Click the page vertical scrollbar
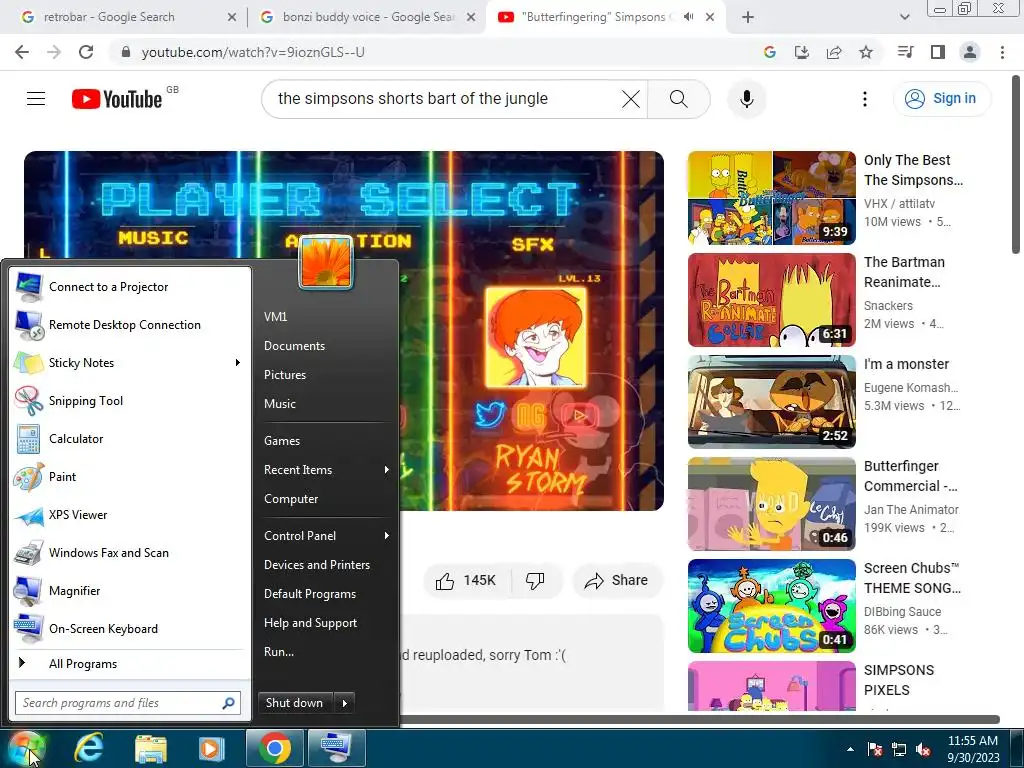Image resolution: width=1024 pixels, height=768 pixels. click(1016, 165)
